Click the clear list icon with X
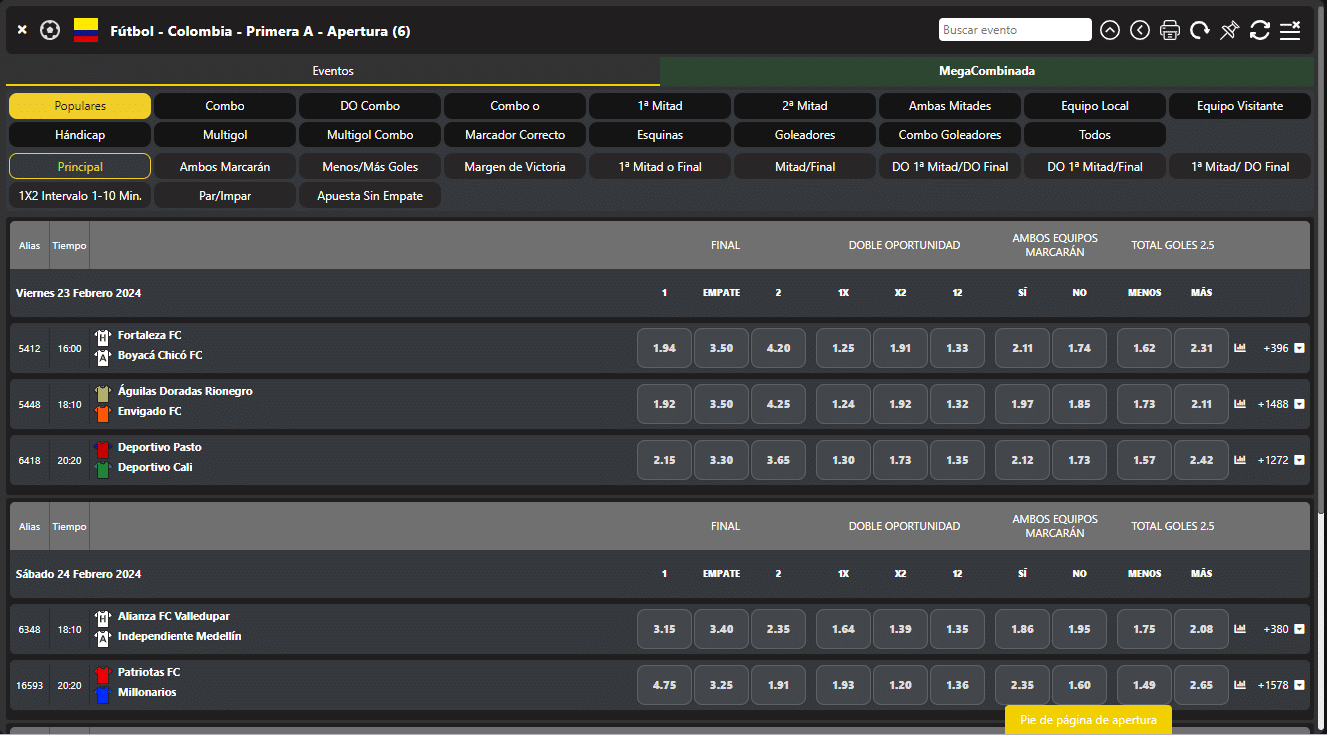The image size is (1327, 735). (1290, 30)
